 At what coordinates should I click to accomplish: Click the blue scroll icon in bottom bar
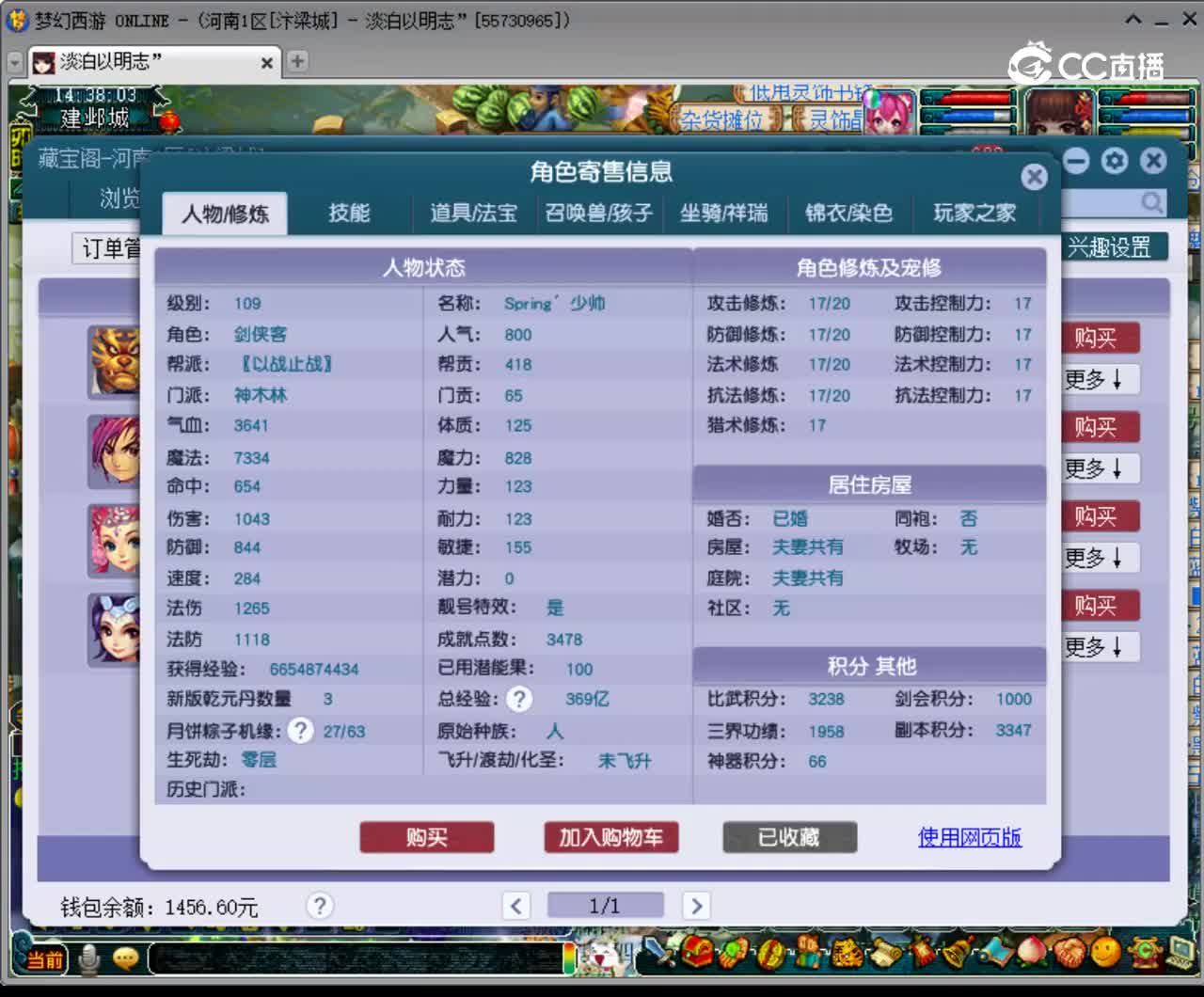(x=996, y=952)
